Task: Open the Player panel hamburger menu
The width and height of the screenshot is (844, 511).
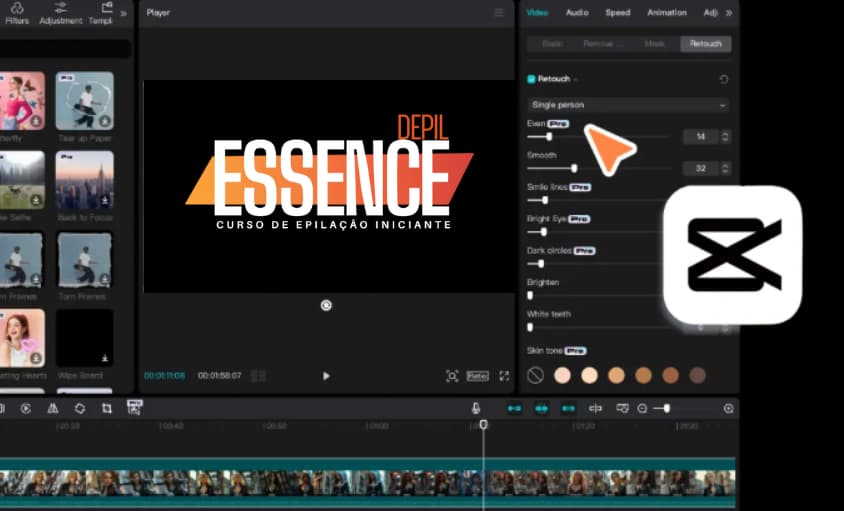Action: pos(499,12)
